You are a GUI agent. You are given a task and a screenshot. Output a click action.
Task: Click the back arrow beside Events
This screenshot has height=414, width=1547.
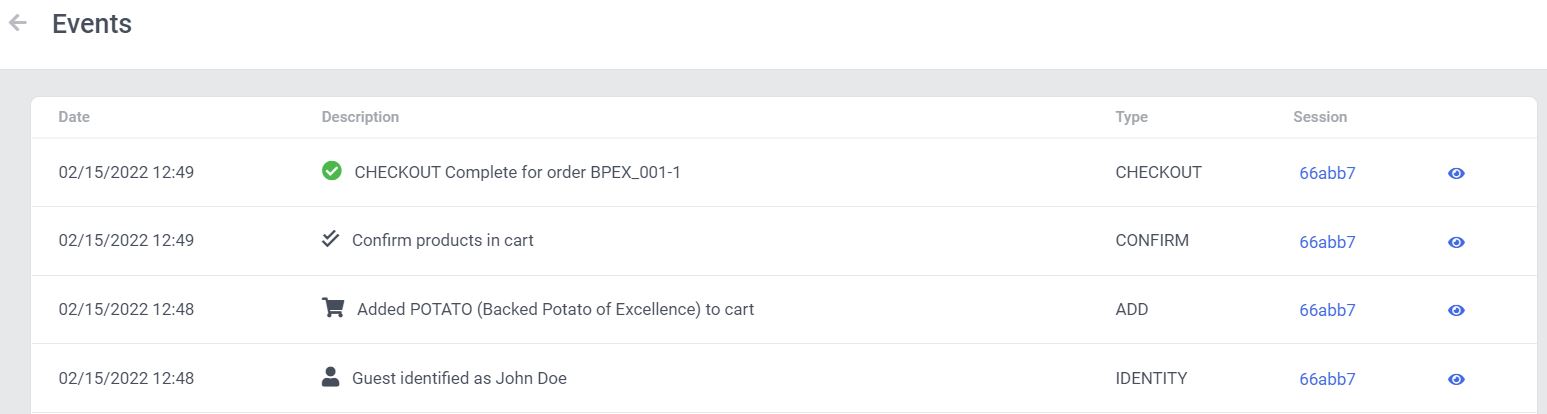18,24
